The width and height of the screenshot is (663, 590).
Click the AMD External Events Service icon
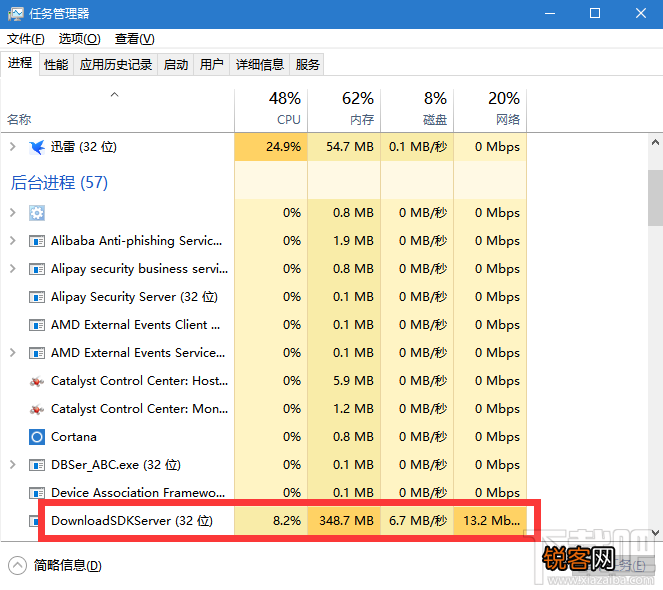pyautogui.click(x=37, y=353)
